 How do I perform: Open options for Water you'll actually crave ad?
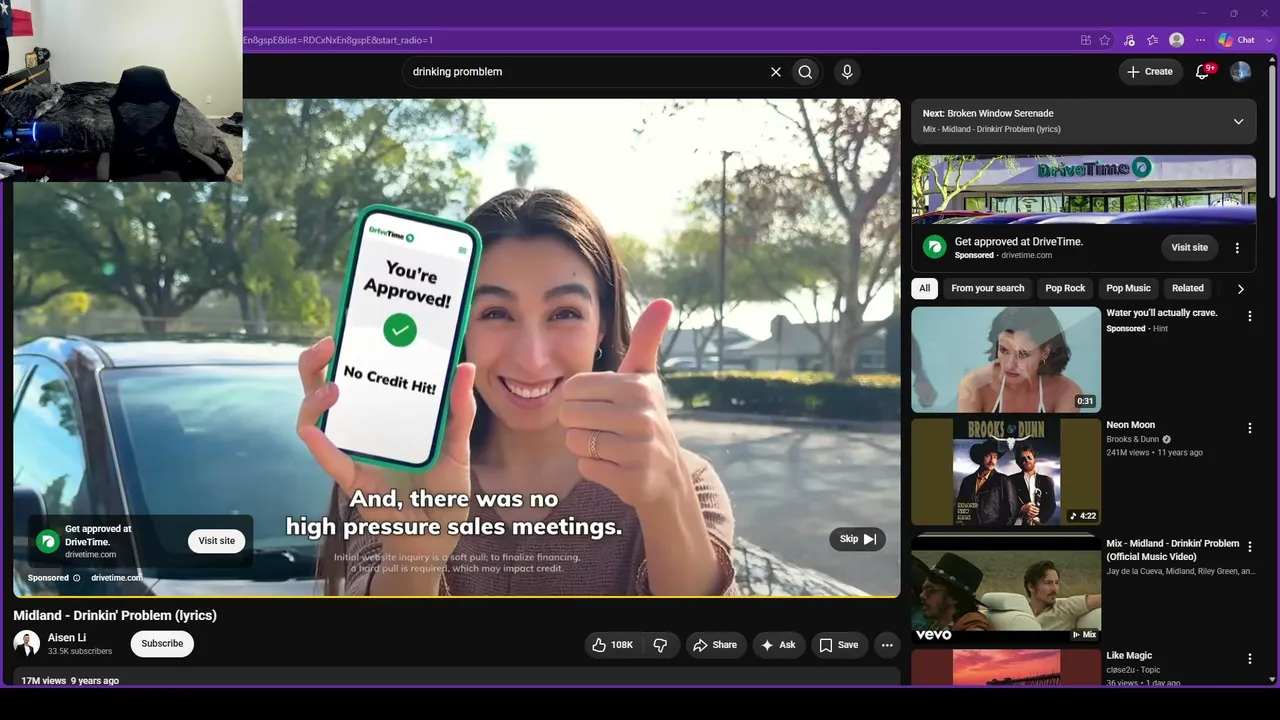[x=1249, y=316]
